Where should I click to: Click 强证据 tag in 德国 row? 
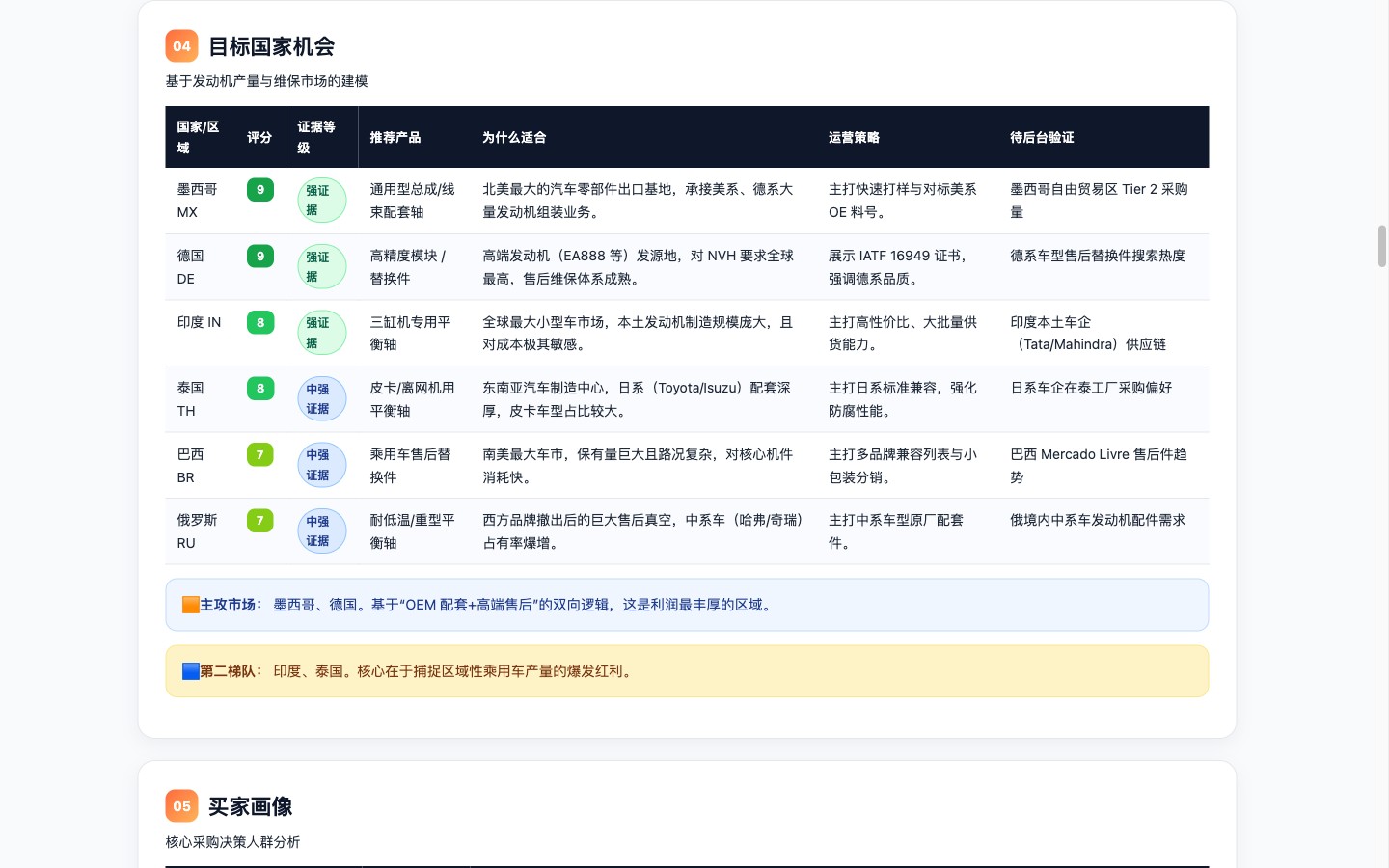coord(321,267)
